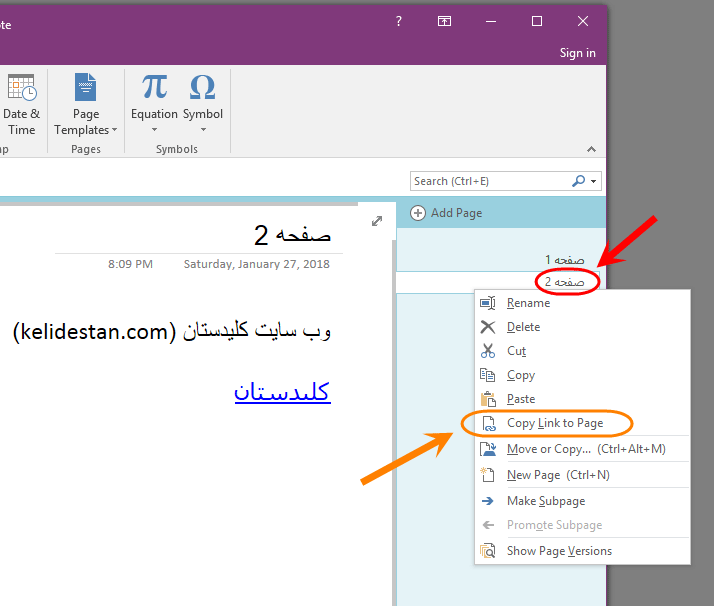Viewport: 714px width, 606px height.
Task: Click Add Page button
Action: coord(446,213)
